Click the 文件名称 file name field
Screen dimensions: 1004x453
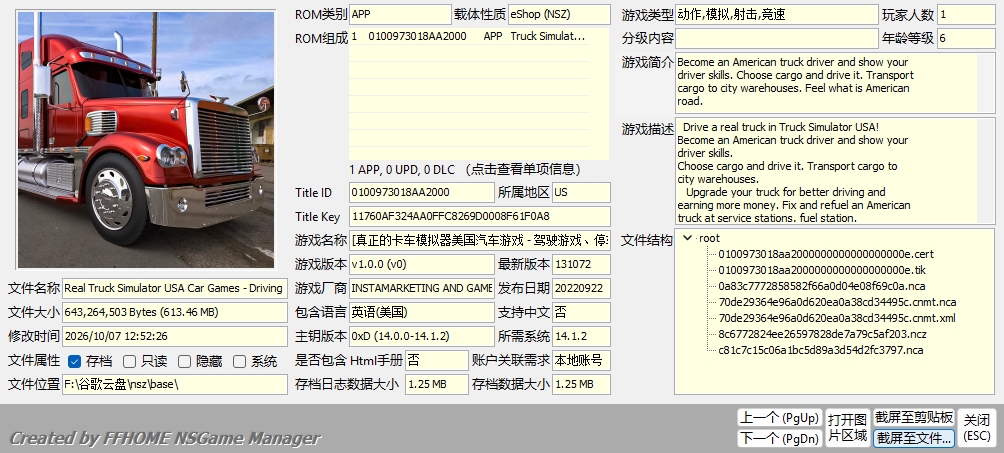coord(175,288)
